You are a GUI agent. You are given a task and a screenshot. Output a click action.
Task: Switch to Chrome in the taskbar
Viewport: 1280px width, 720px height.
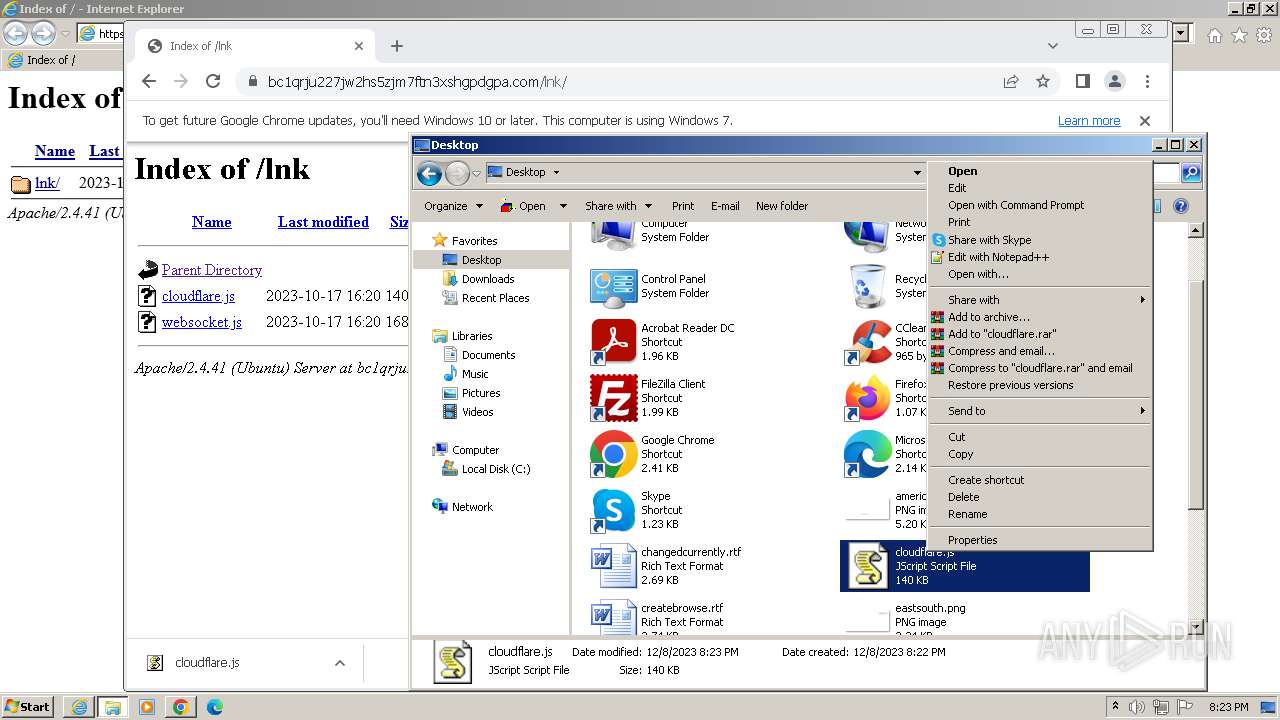pos(180,706)
